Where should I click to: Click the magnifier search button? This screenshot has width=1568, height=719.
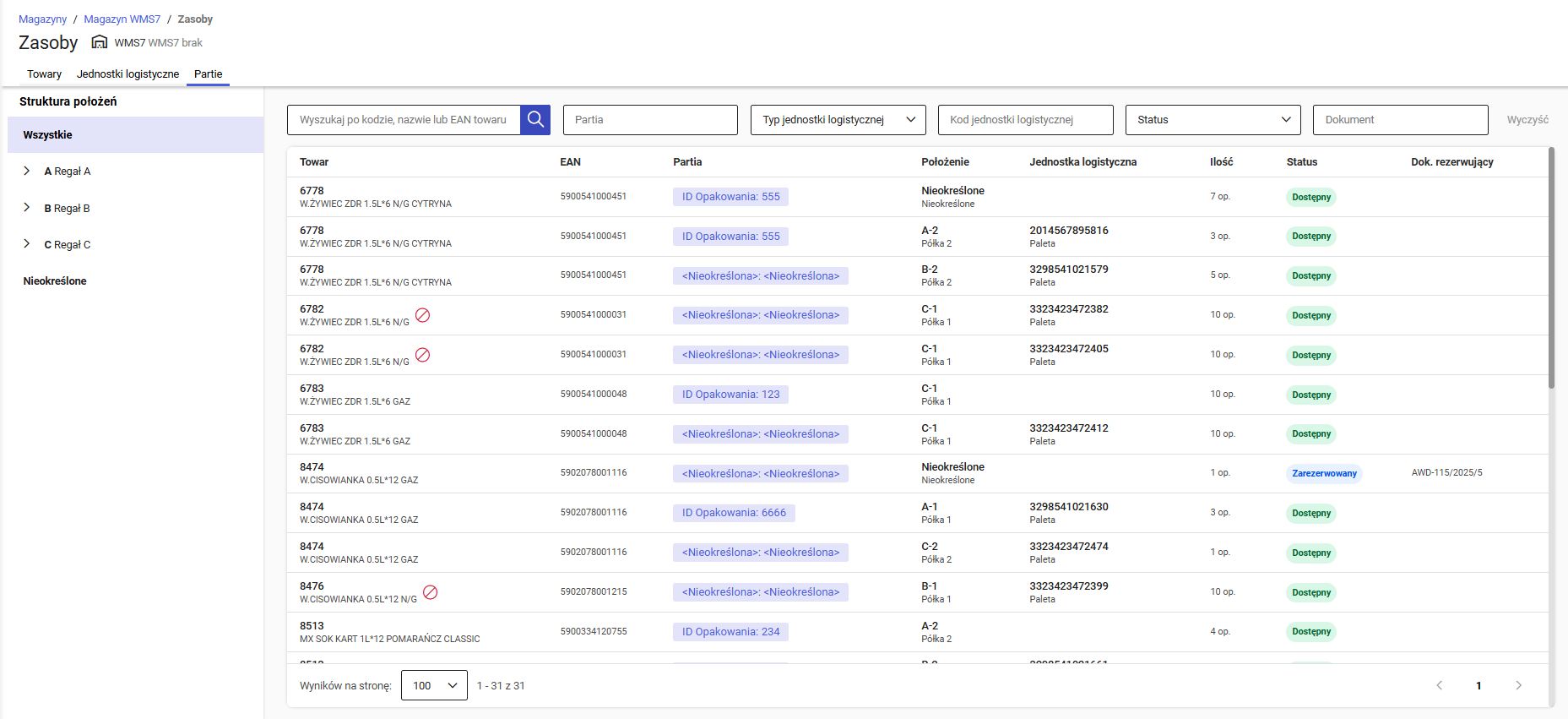click(535, 120)
